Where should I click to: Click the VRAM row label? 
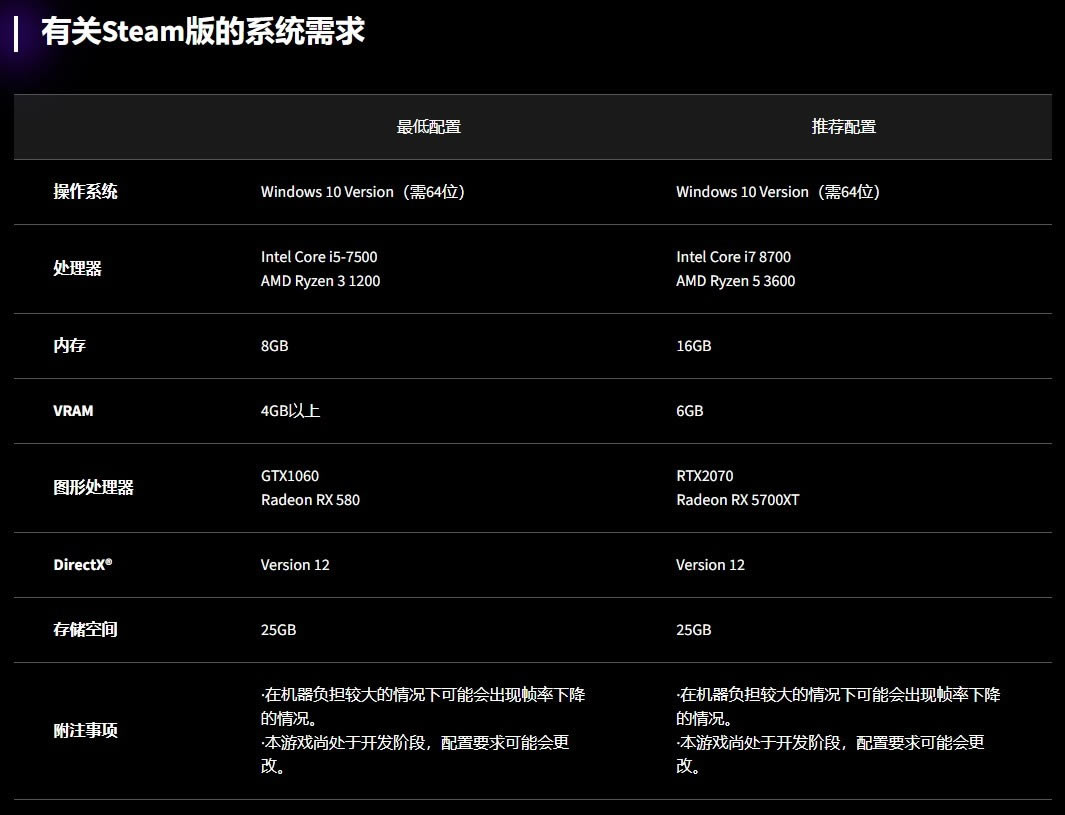click(x=73, y=411)
